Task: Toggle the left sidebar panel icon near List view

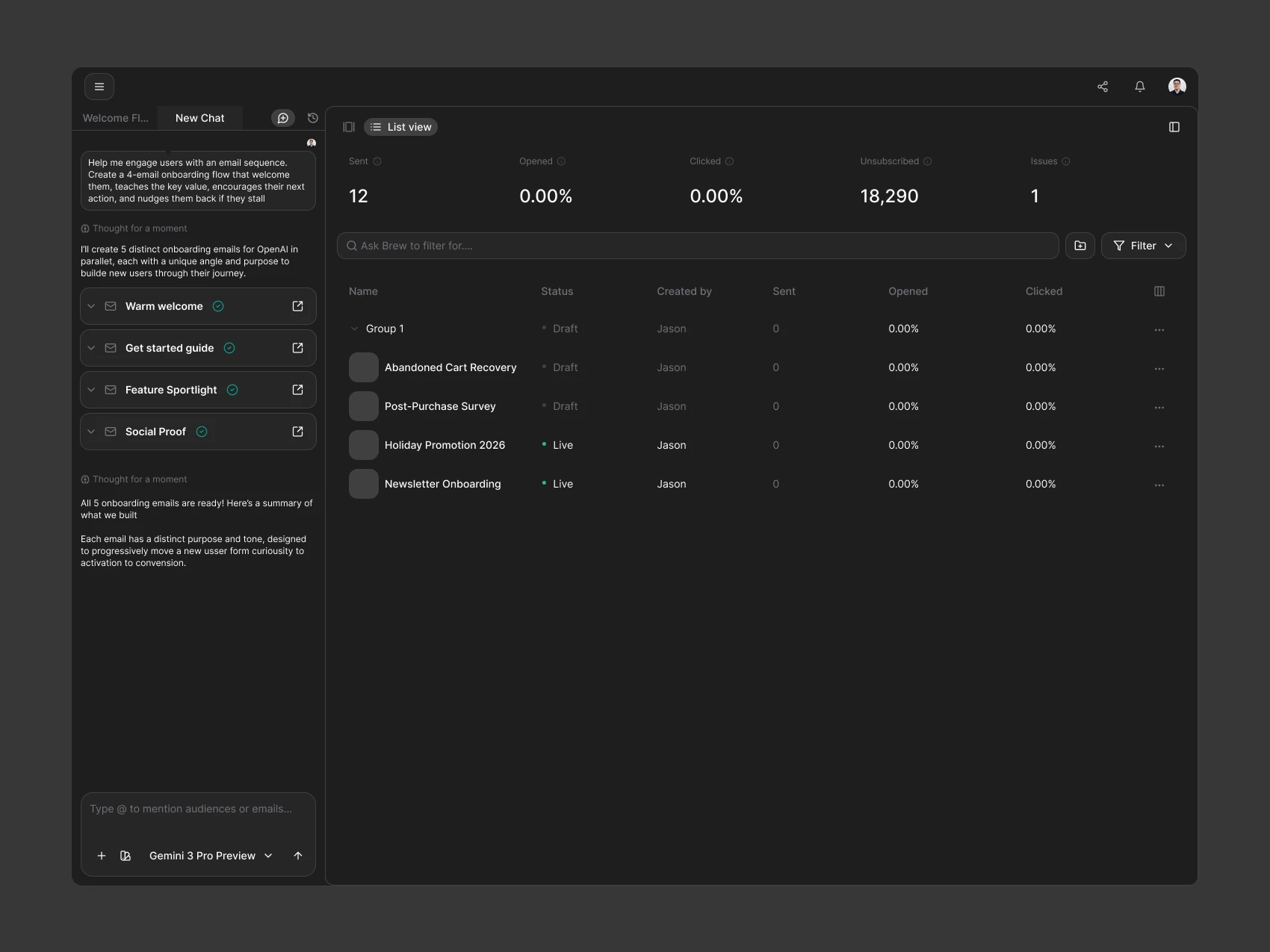Action: [x=349, y=127]
